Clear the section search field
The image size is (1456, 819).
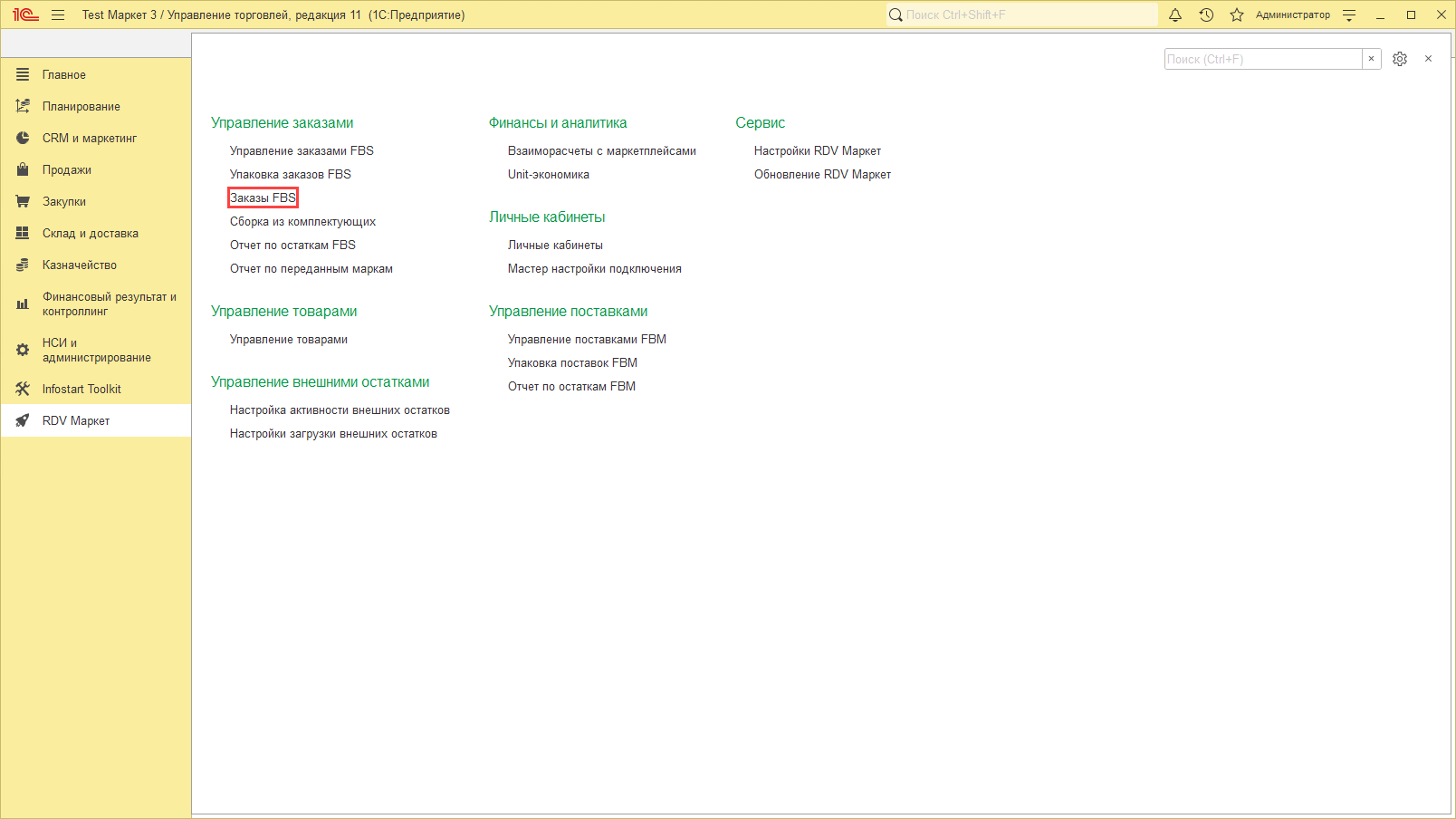pos(1371,59)
